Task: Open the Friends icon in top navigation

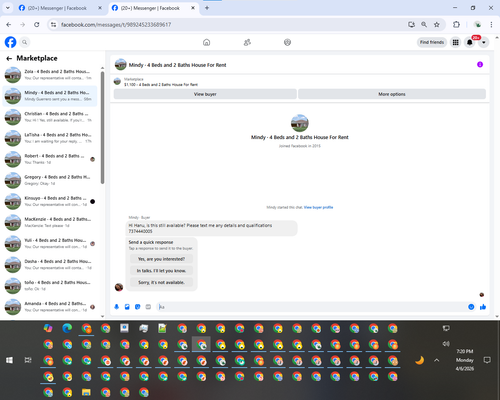Action: 247,42
